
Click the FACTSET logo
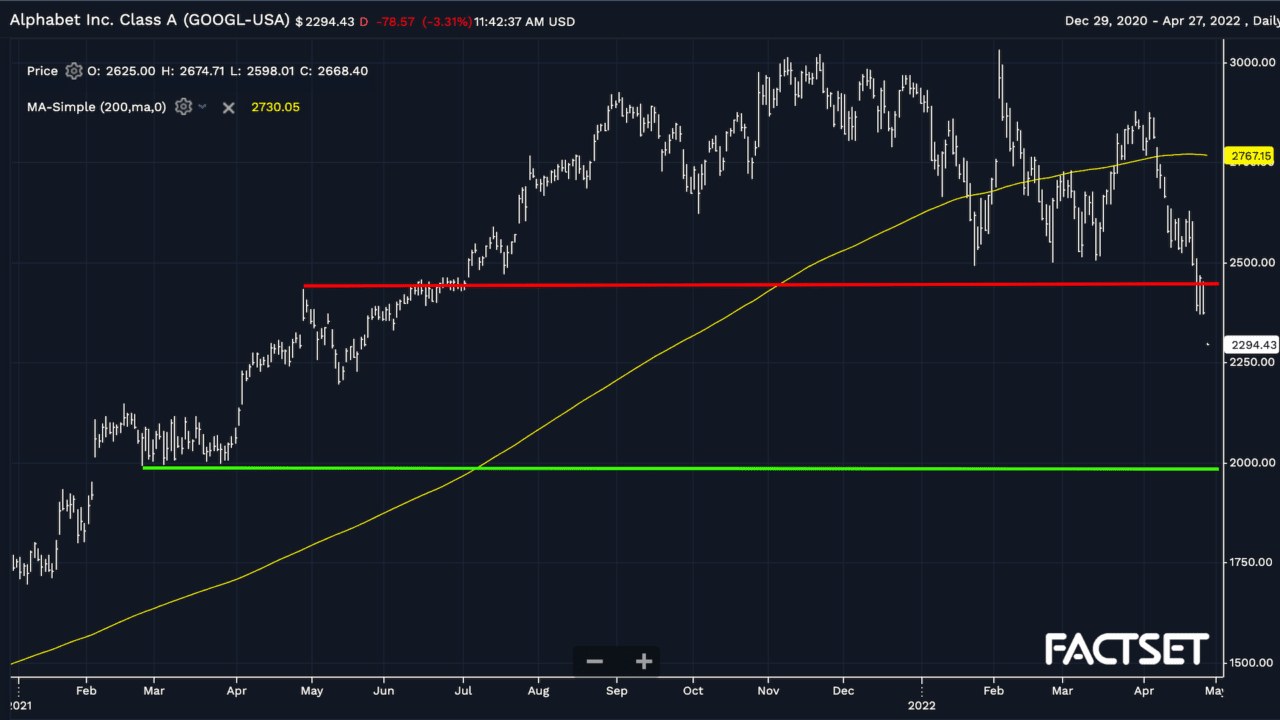pos(1127,649)
